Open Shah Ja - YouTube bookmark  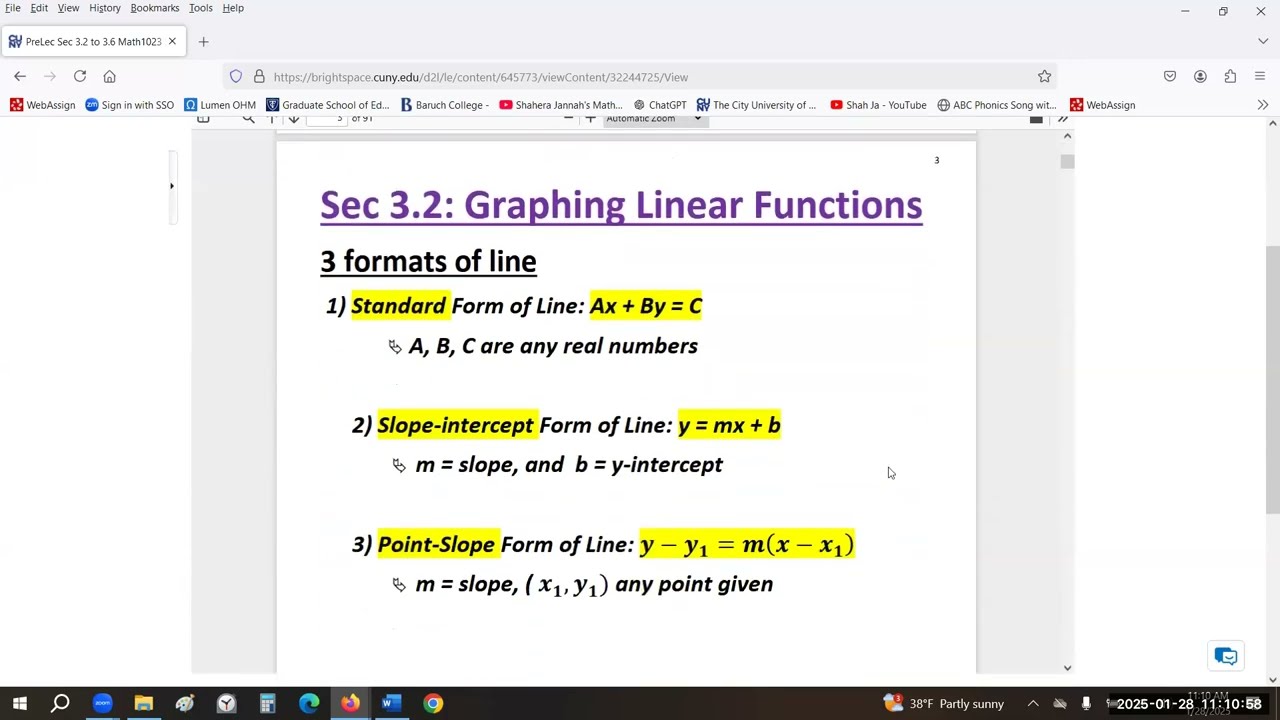tap(878, 104)
